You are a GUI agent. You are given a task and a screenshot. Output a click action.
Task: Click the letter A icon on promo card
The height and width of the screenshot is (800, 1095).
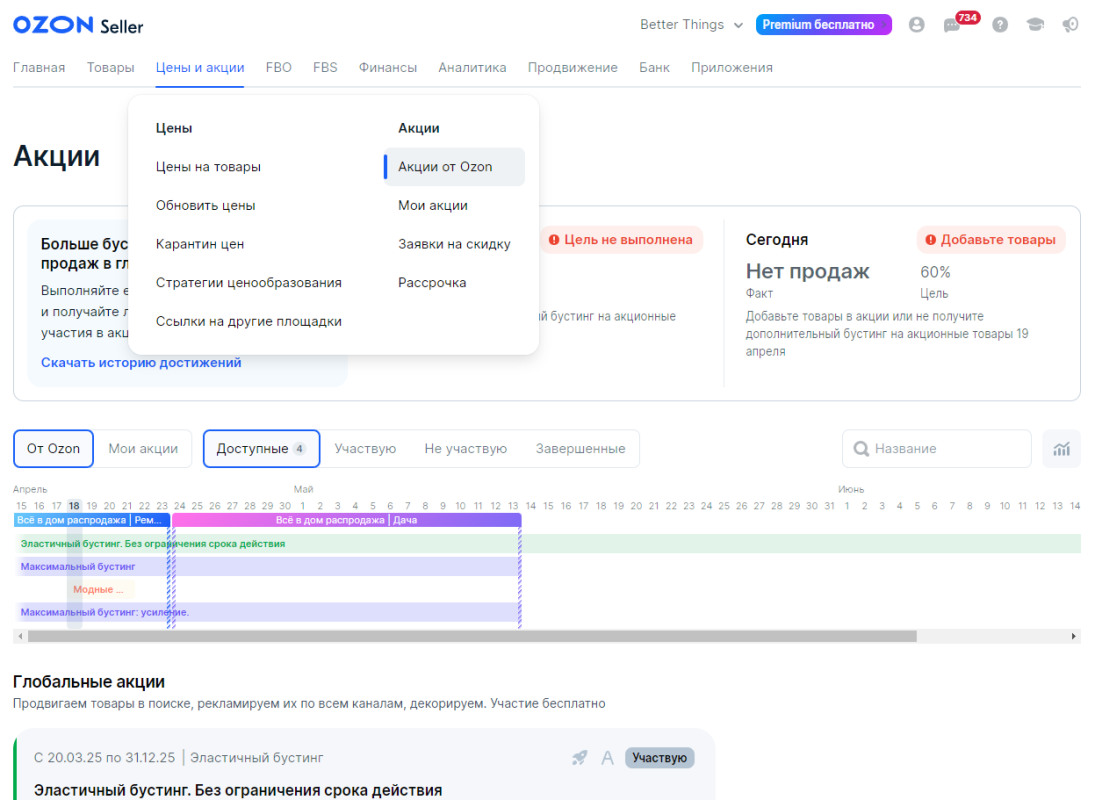point(608,757)
